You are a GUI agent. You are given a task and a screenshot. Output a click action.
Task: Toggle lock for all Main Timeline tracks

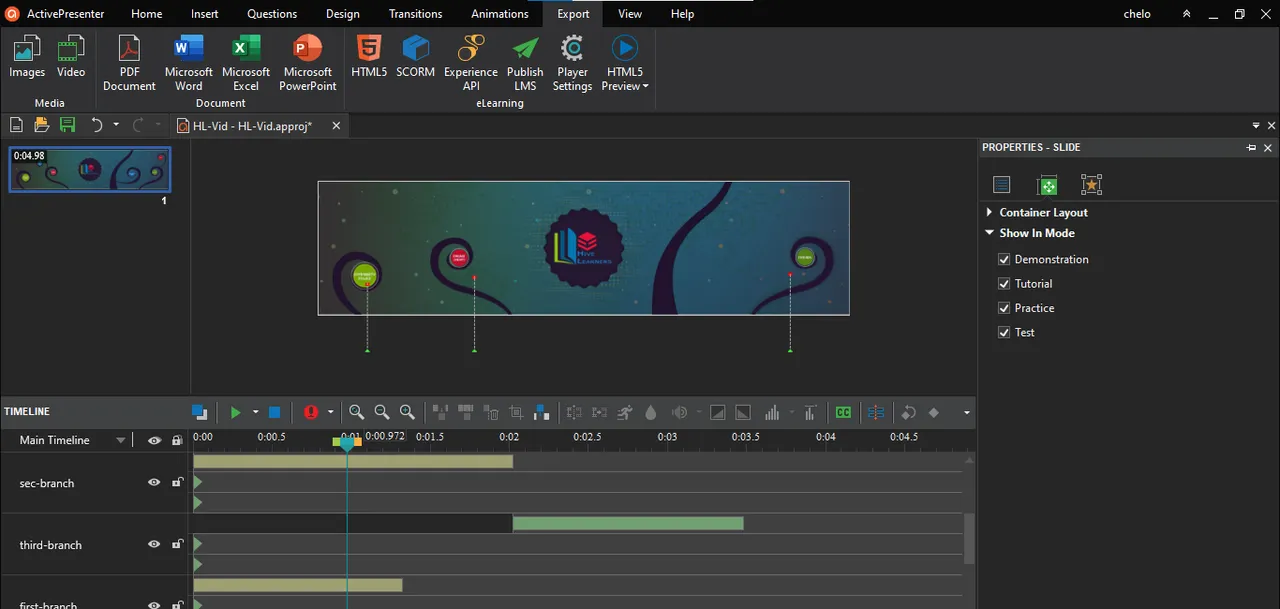(177, 440)
